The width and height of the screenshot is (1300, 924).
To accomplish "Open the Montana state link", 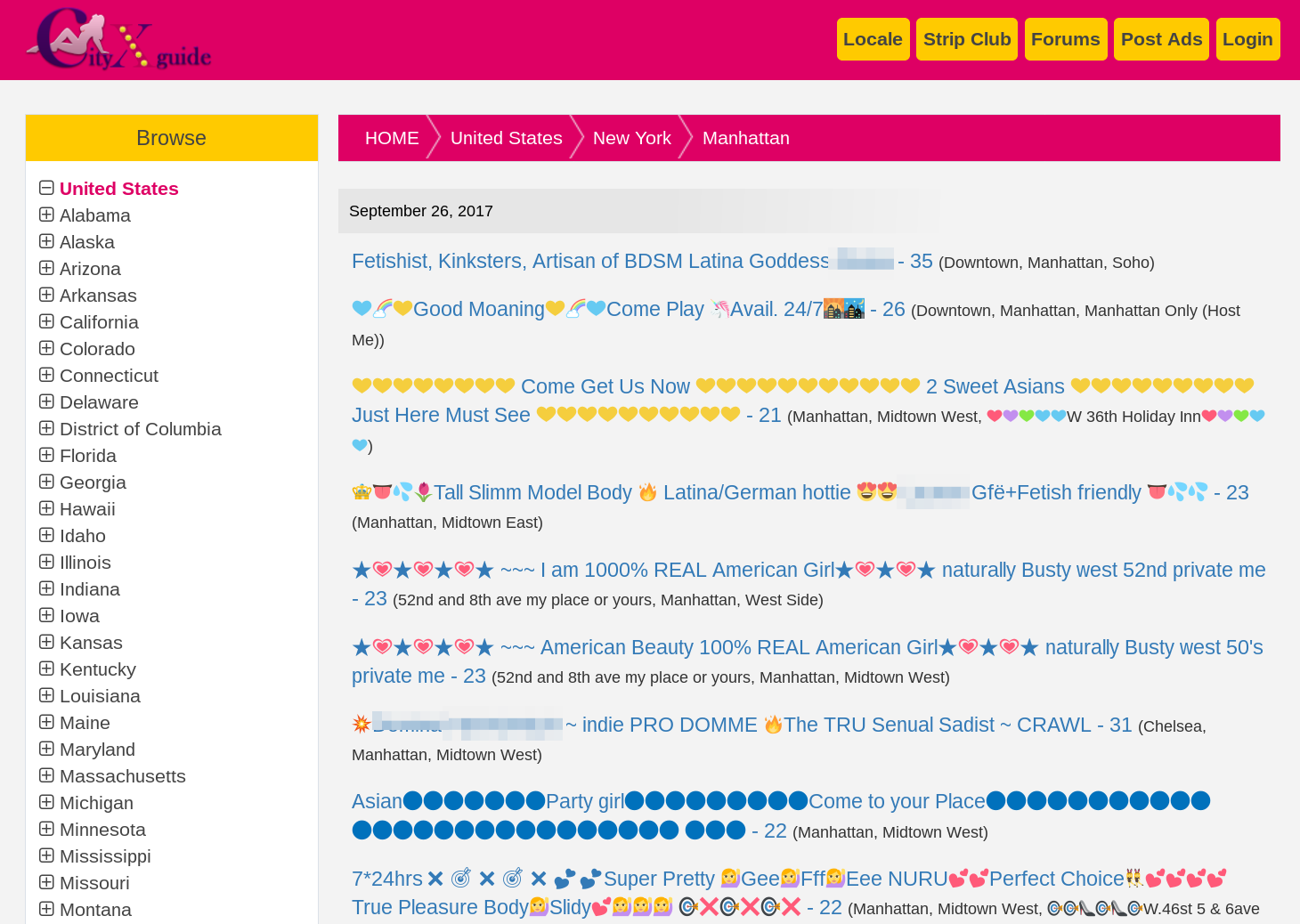I will click(x=95, y=910).
